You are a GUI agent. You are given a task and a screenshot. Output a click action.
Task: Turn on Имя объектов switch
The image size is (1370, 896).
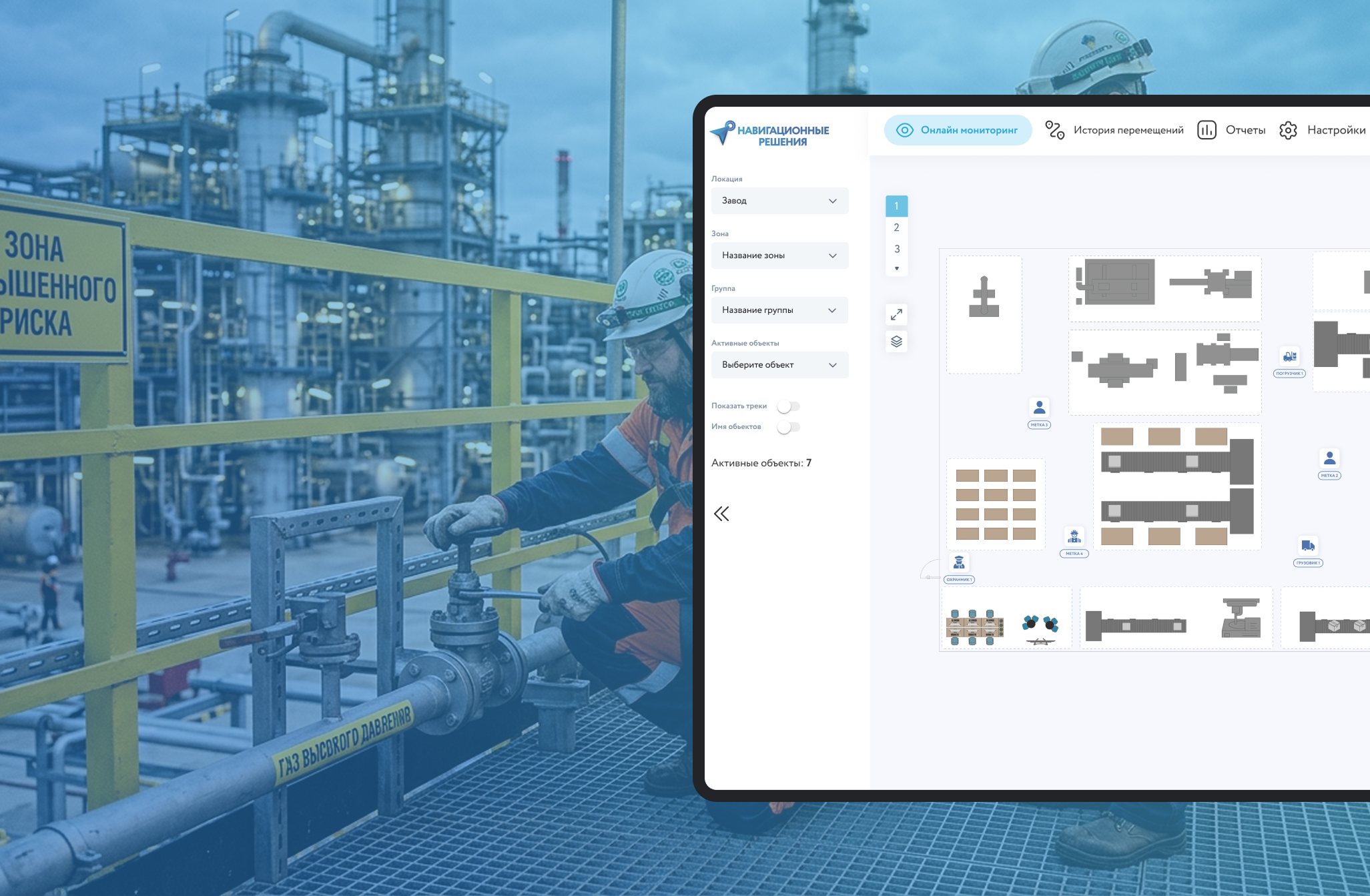coord(788,427)
